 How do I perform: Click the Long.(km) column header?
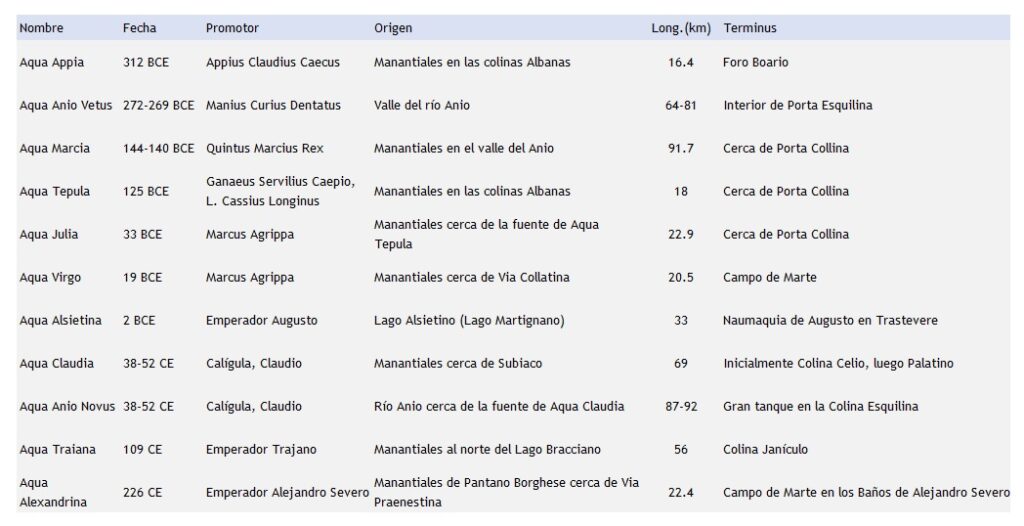(x=680, y=28)
